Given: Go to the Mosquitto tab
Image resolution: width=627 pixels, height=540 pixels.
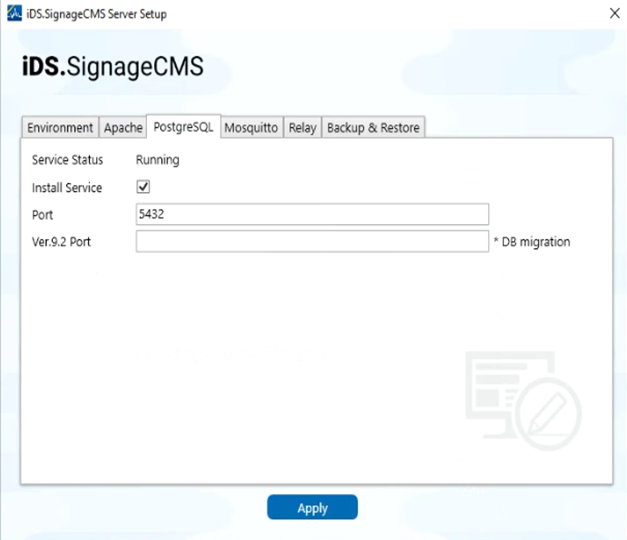Looking at the screenshot, I should tap(251, 128).
